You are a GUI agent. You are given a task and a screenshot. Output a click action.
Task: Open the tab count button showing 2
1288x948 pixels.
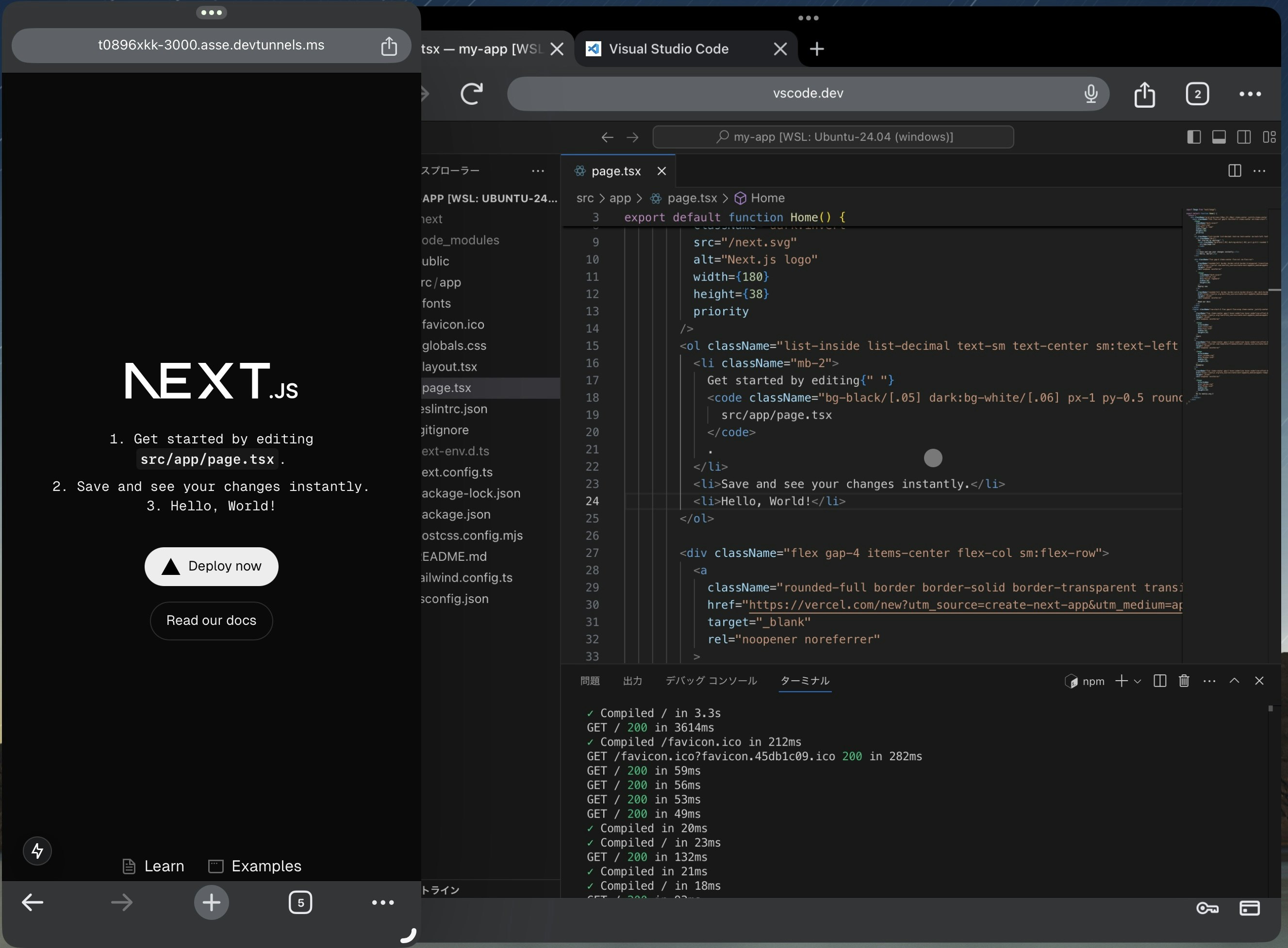1197,94
